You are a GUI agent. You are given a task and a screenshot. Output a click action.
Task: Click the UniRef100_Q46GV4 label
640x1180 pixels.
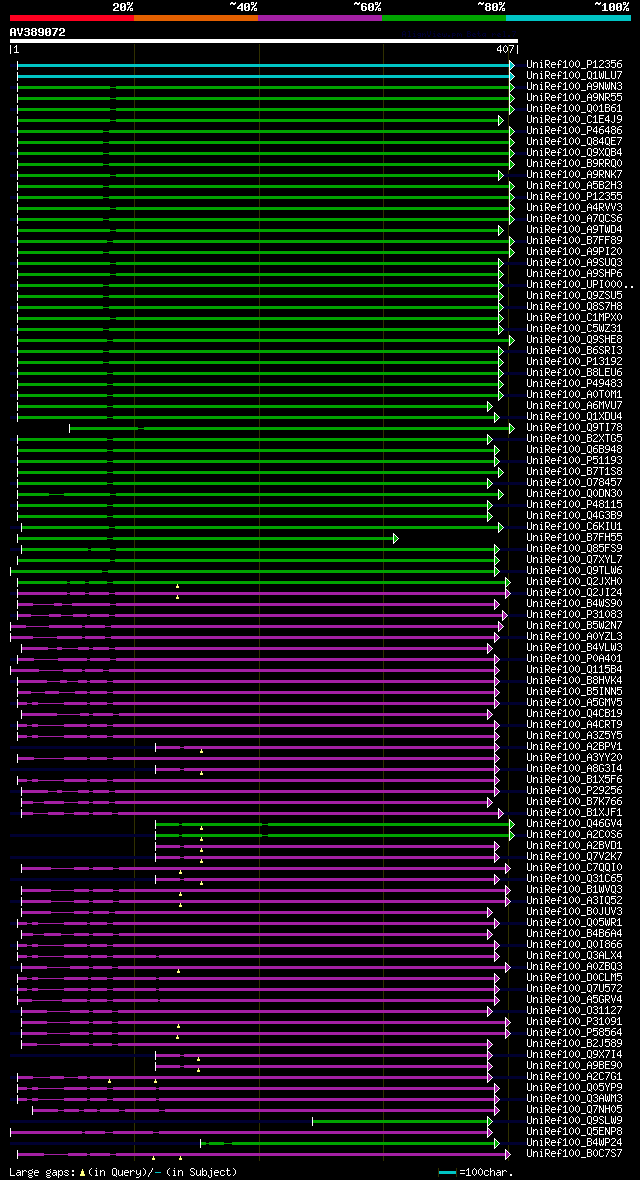pos(574,824)
